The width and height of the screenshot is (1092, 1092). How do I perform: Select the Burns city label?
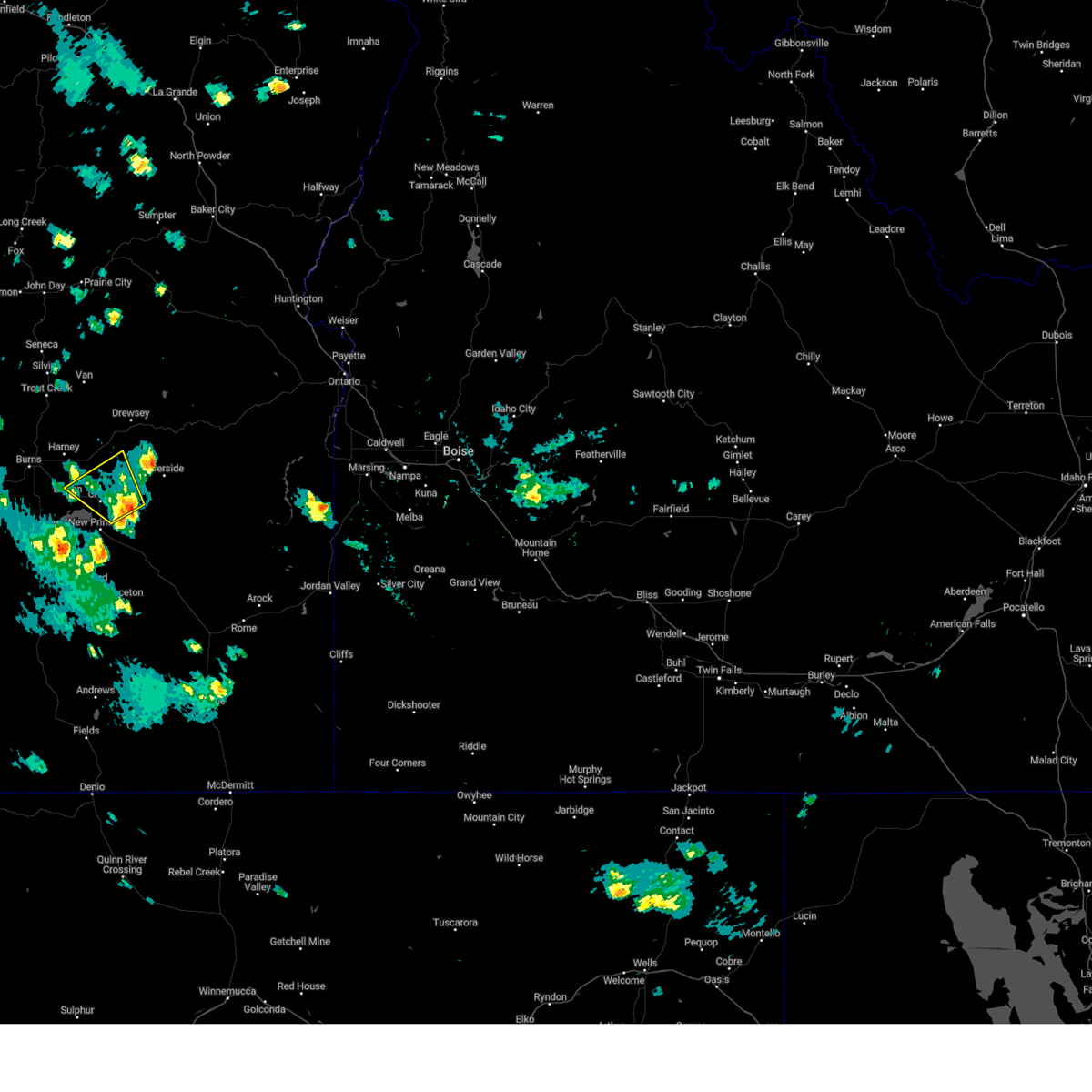28,460
